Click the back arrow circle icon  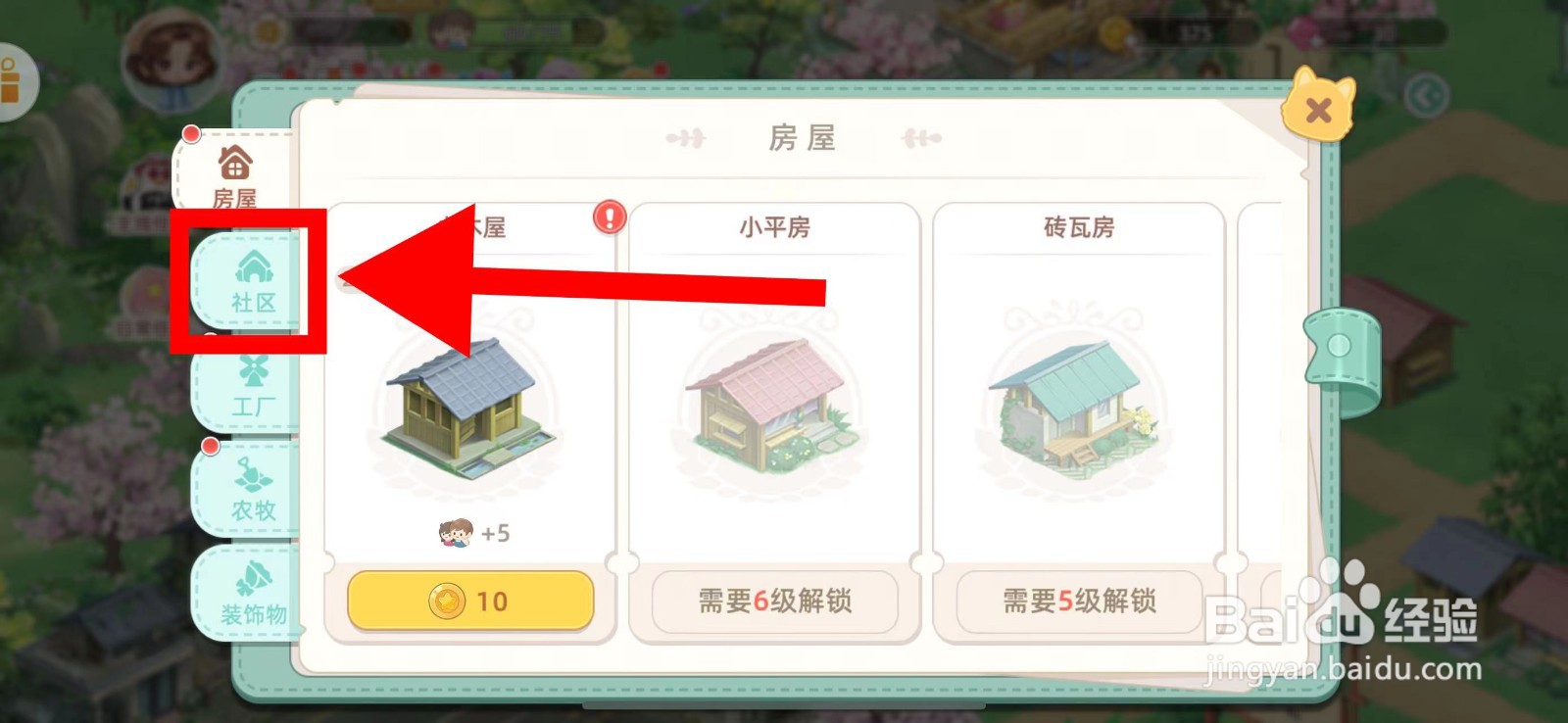1426,96
